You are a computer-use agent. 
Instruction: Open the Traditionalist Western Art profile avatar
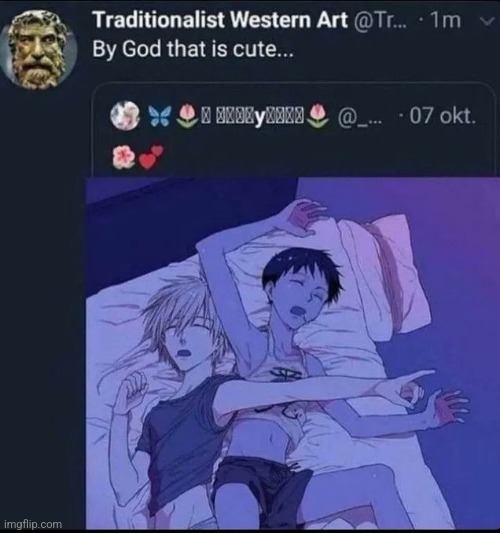pos(38,50)
